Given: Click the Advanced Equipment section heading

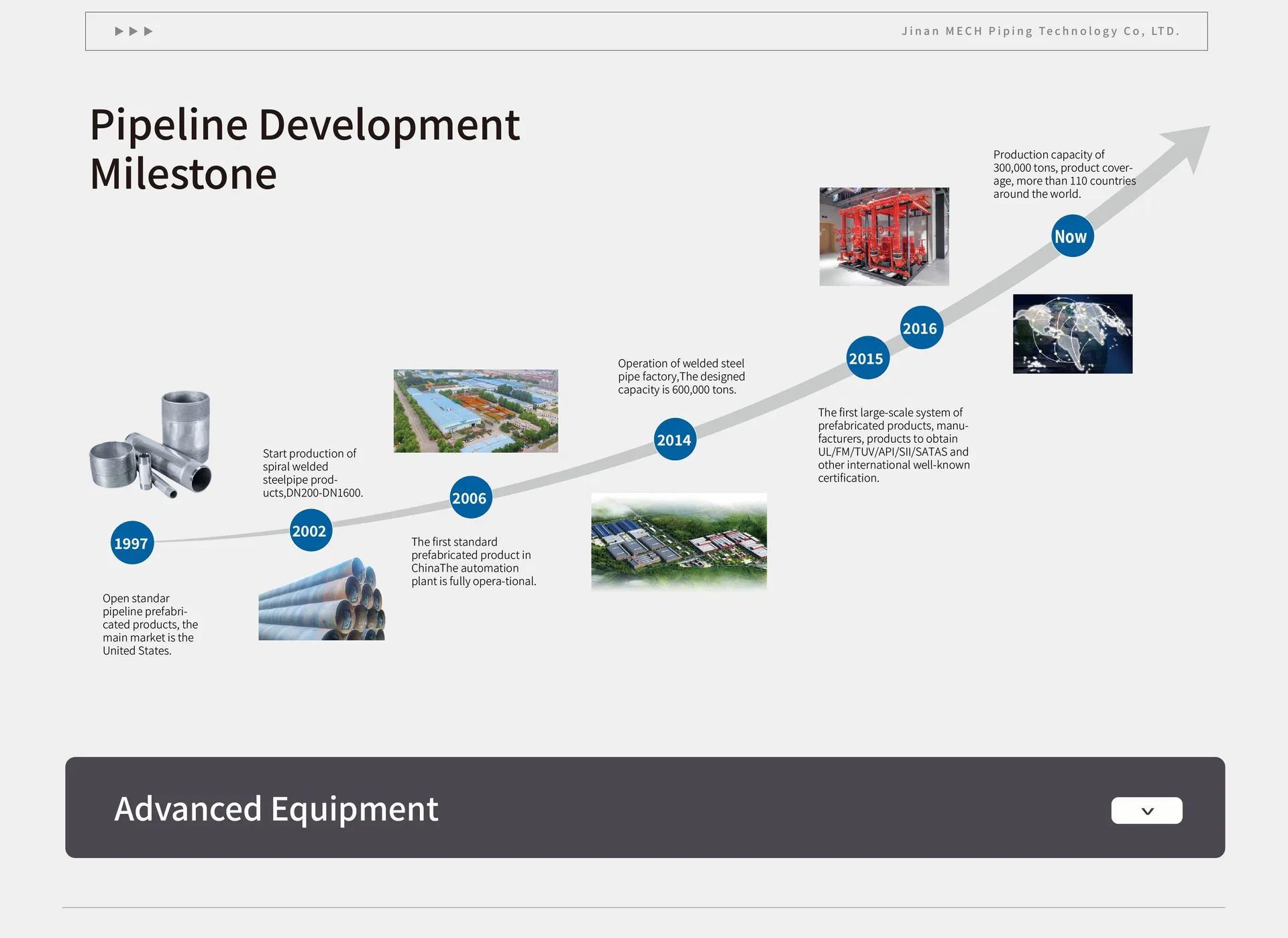Looking at the screenshot, I should pyautogui.click(x=276, y=809).
